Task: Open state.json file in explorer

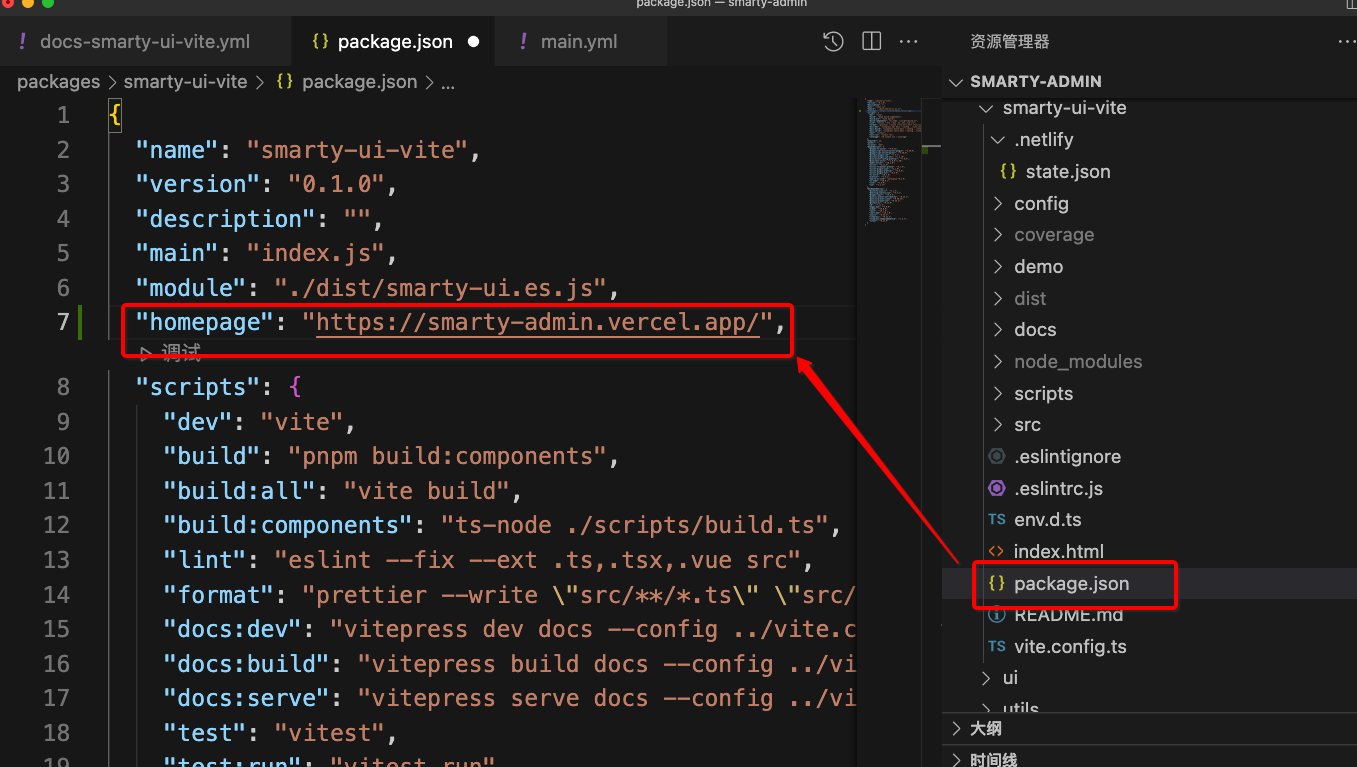Action: (x=1067, y=172)
